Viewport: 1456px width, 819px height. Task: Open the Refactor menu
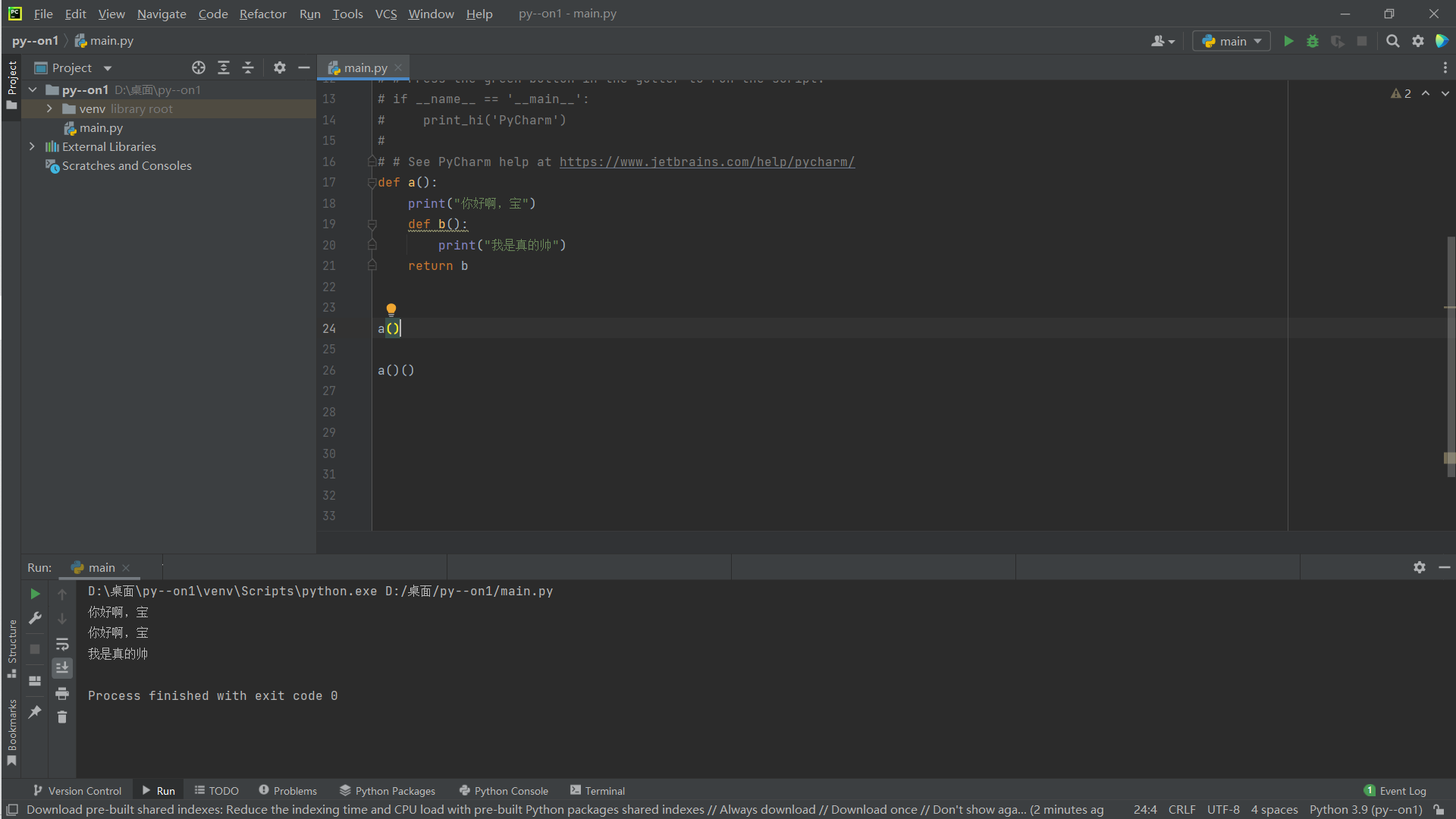coord(262,14)
